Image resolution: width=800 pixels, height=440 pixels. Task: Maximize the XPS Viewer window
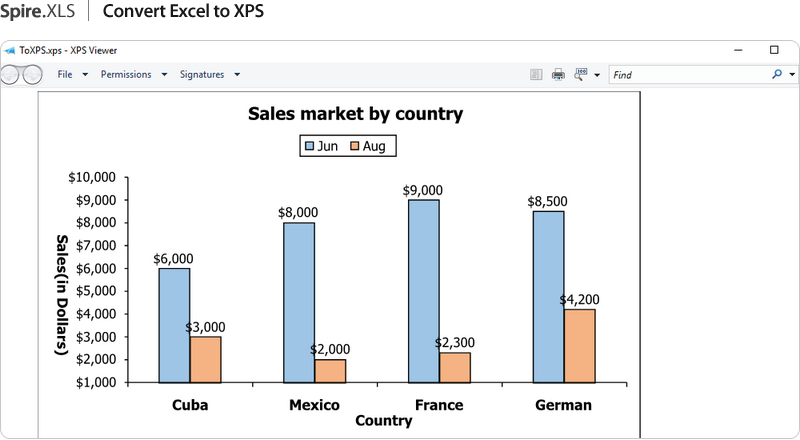(774, 49)
